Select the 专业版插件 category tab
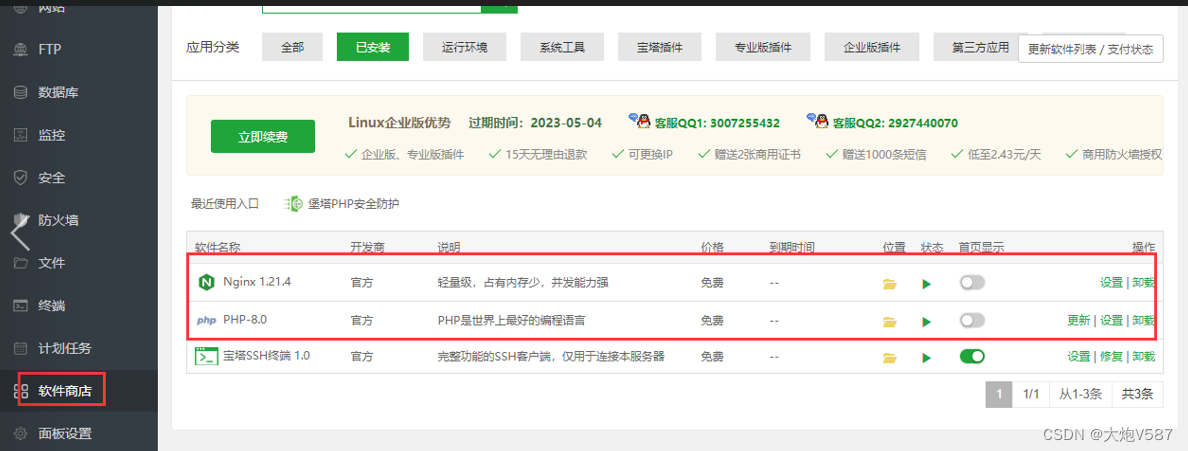 763,47
